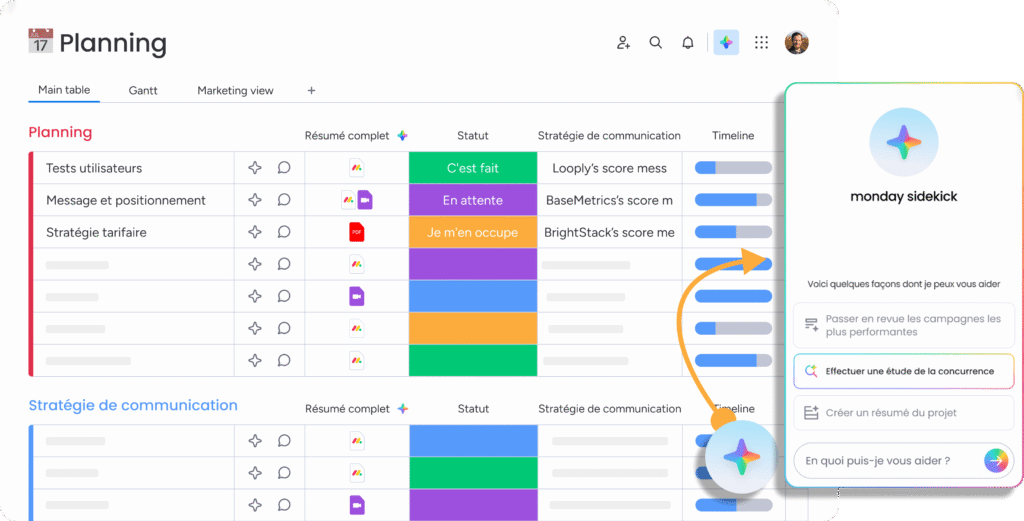
Task: Collapse the Stratégie de communication group title
Action: coord(133,405)
